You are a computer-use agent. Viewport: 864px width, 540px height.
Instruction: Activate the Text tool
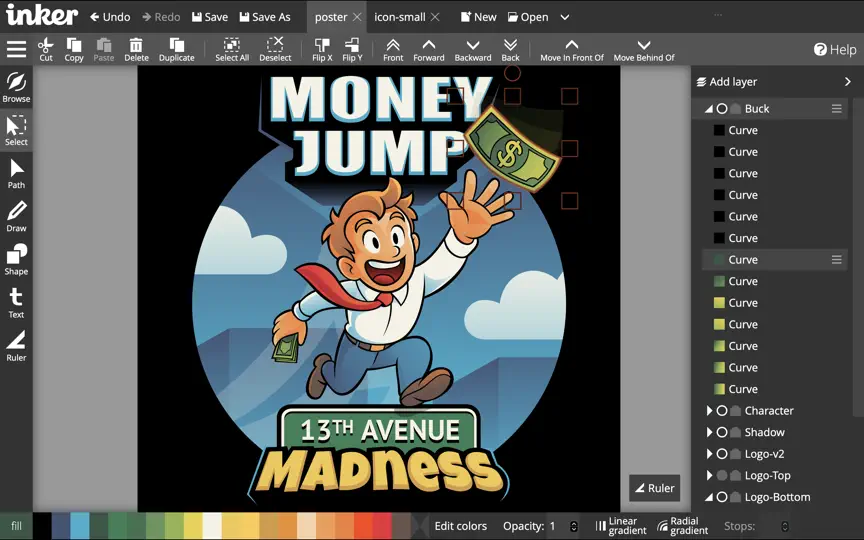point(16,303)
